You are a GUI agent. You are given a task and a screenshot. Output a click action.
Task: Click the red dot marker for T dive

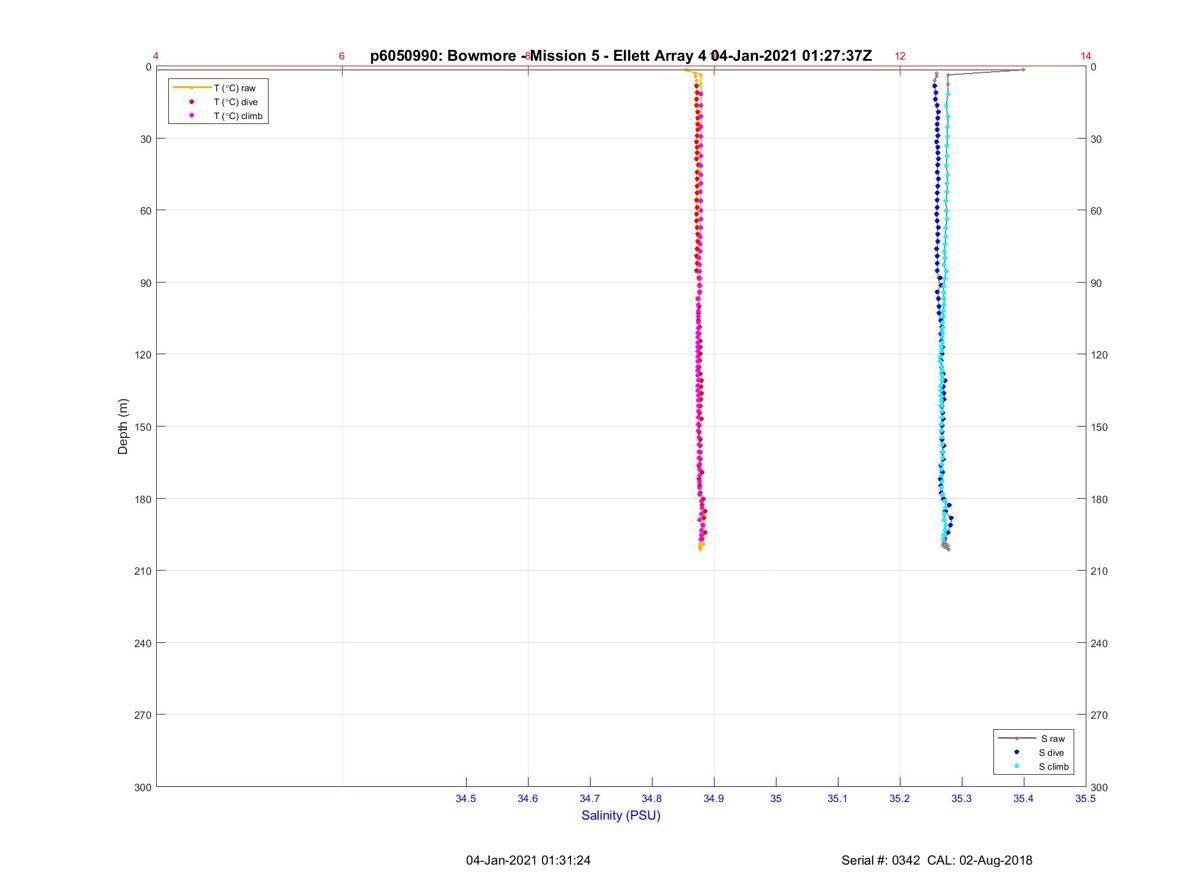(192, 102)
